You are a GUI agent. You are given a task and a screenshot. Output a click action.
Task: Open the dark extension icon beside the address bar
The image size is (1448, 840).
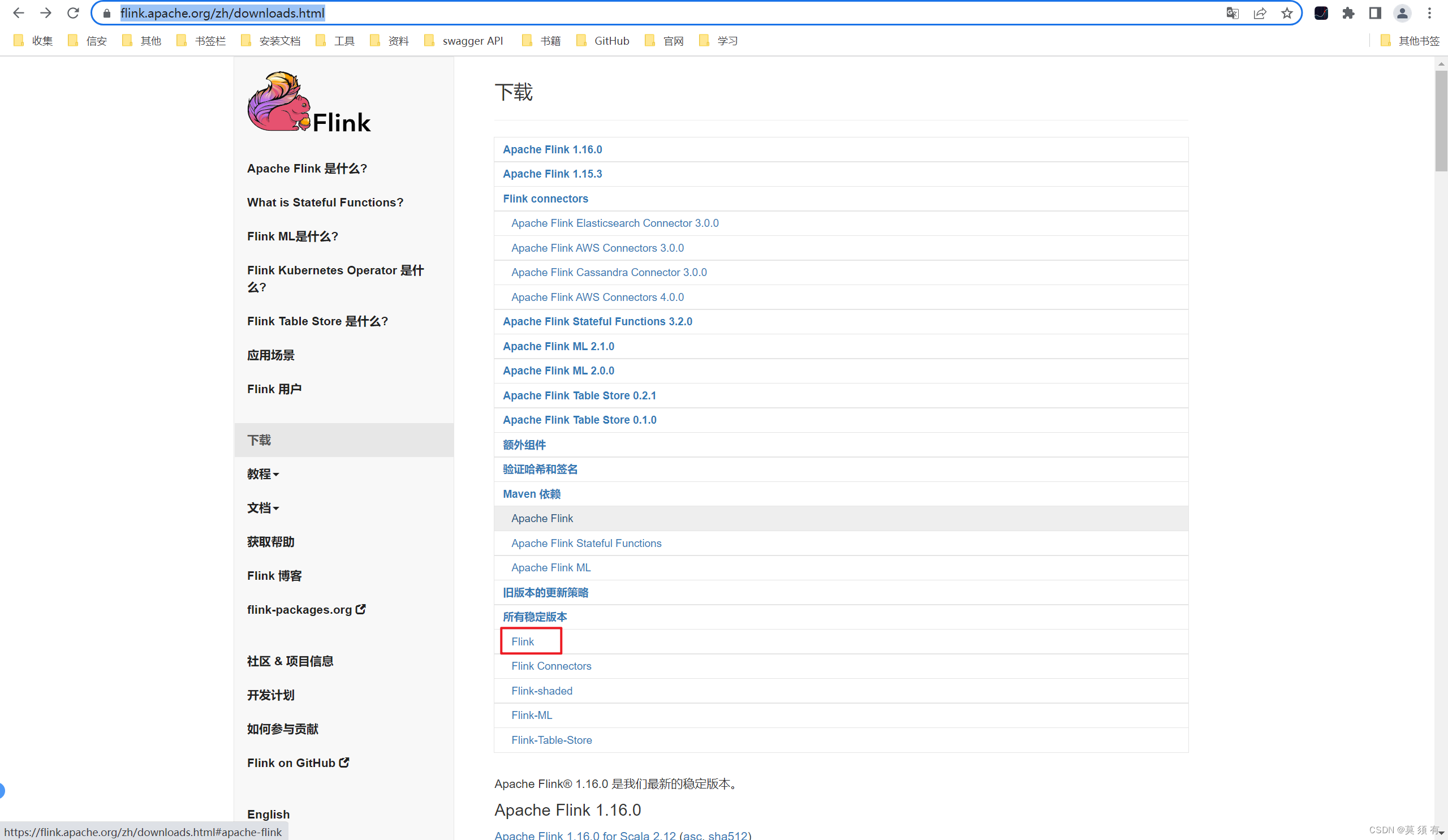1321,13
